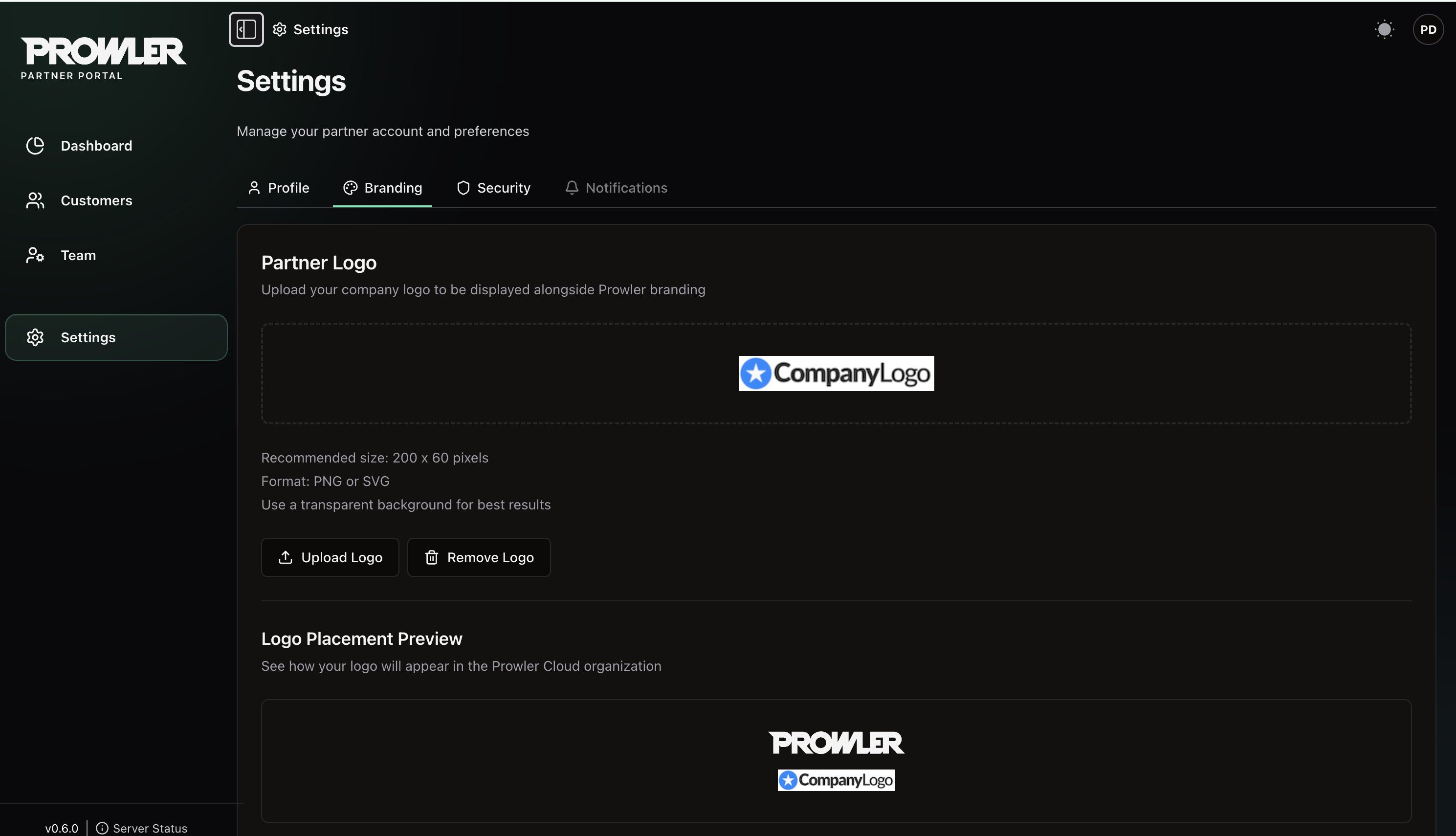1456x836 pixels.
Task: Click the Logo Placement Preview heading
Action: 362,638
